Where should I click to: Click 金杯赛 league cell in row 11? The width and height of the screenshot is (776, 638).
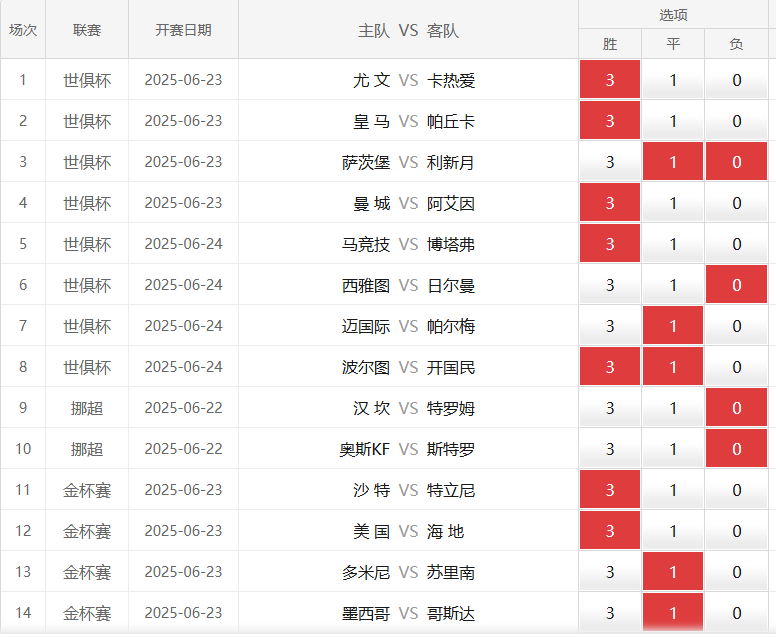pos(87,491)
